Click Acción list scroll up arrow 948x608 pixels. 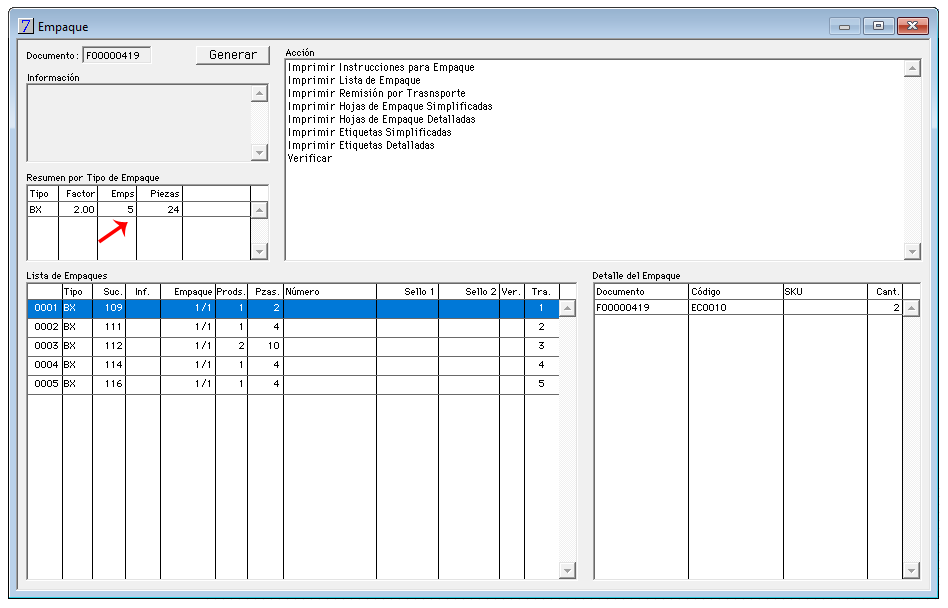912,68
